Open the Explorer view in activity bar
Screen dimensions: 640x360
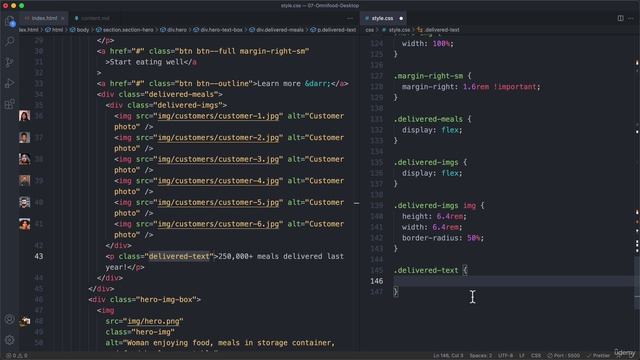click(x=10, y=21)
